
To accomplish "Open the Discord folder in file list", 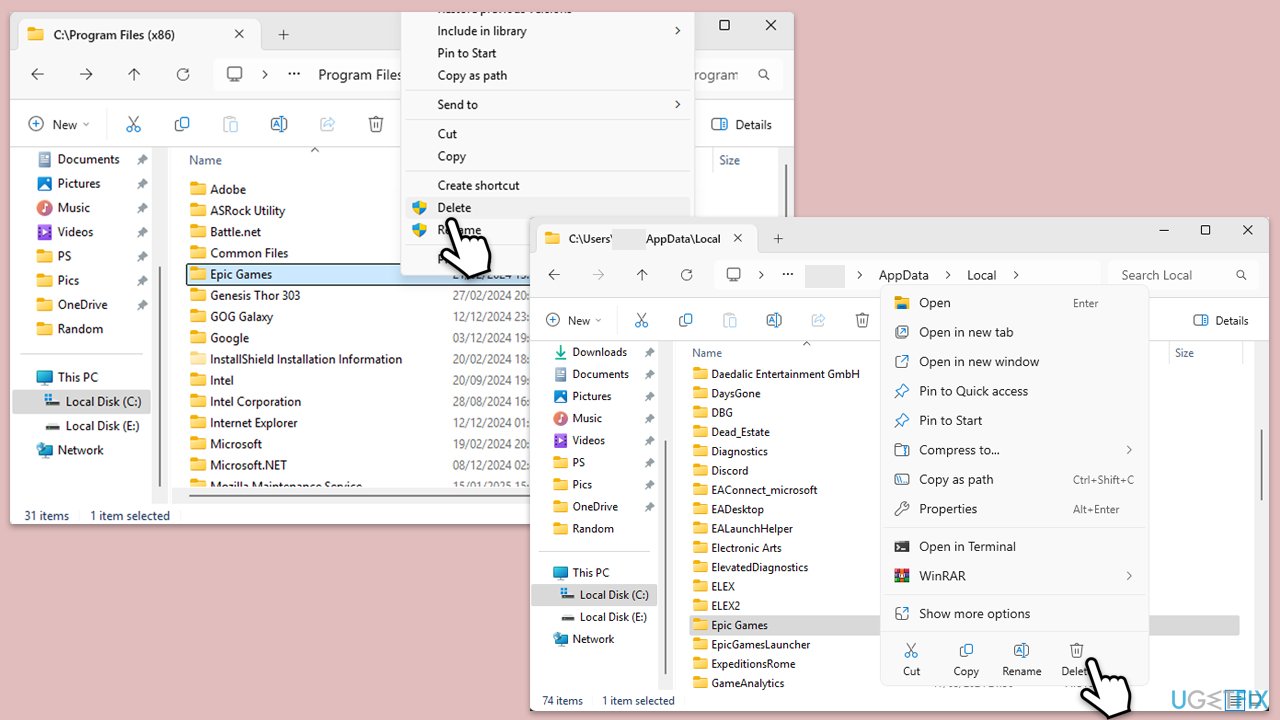I will click(x=729, y=471).
